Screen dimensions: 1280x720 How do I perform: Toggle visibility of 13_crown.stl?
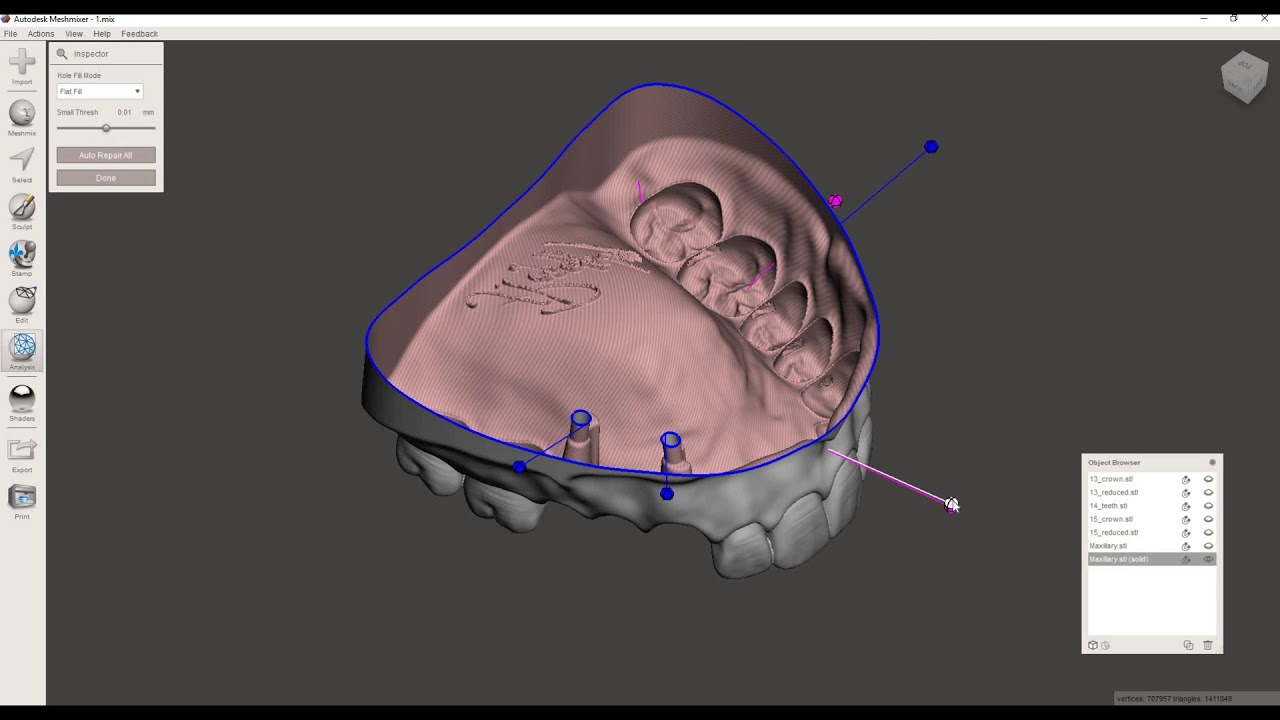1208,479
